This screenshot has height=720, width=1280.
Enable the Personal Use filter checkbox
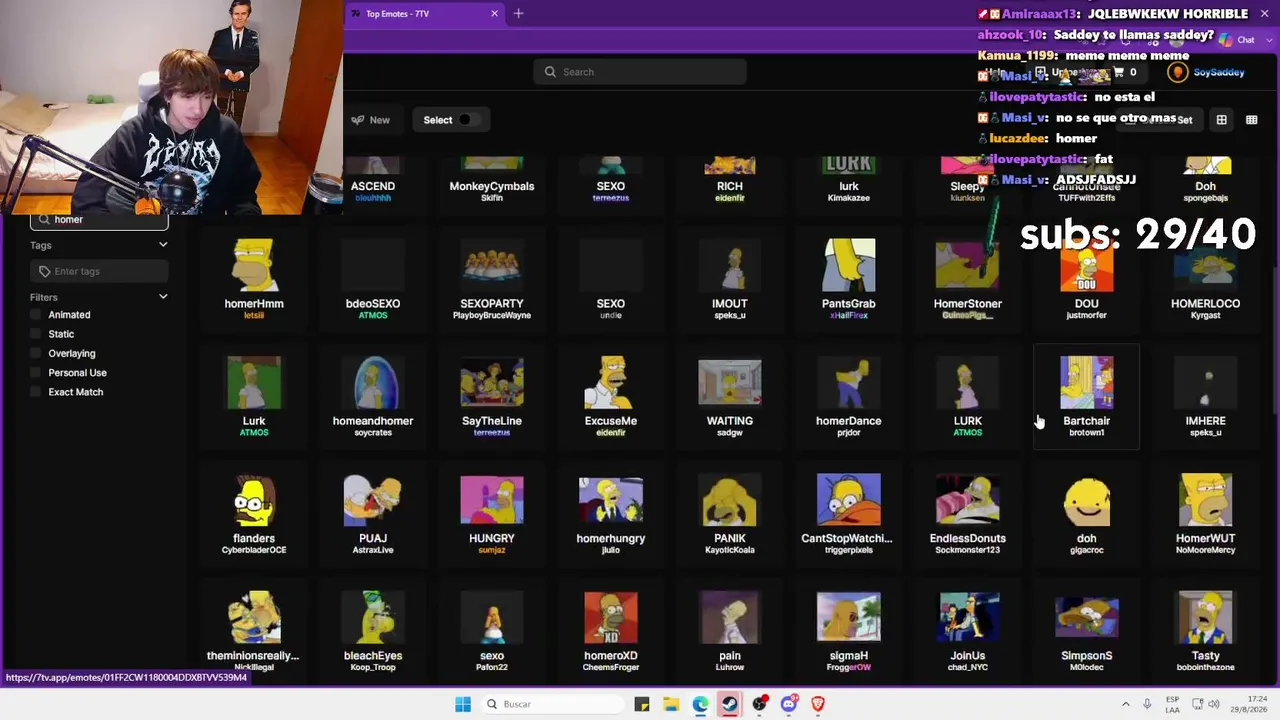pos(38,373)
